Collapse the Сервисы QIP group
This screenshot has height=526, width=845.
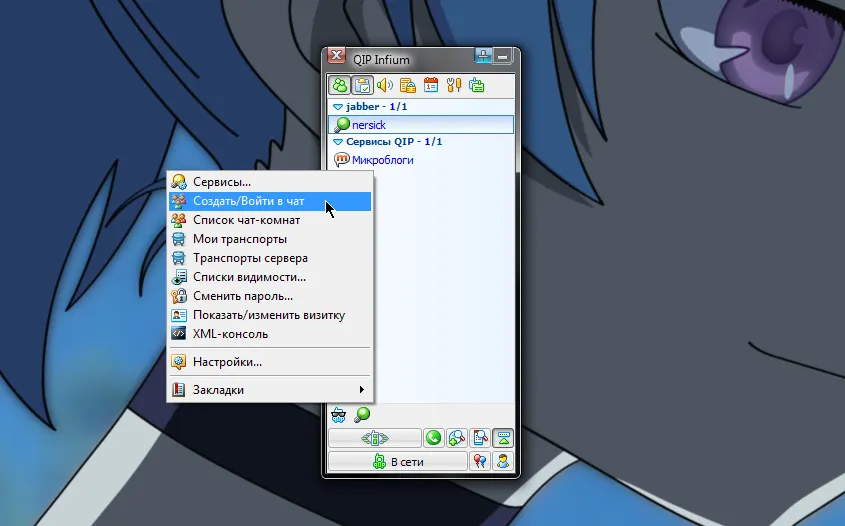[x=338, y=142]
